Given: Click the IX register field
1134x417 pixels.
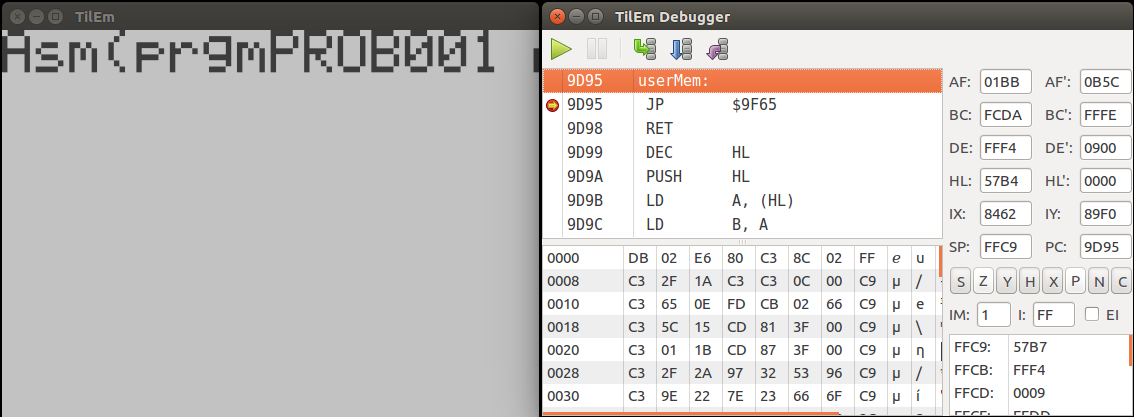Looking at the screenshot, I should [x=1005, y=214].
